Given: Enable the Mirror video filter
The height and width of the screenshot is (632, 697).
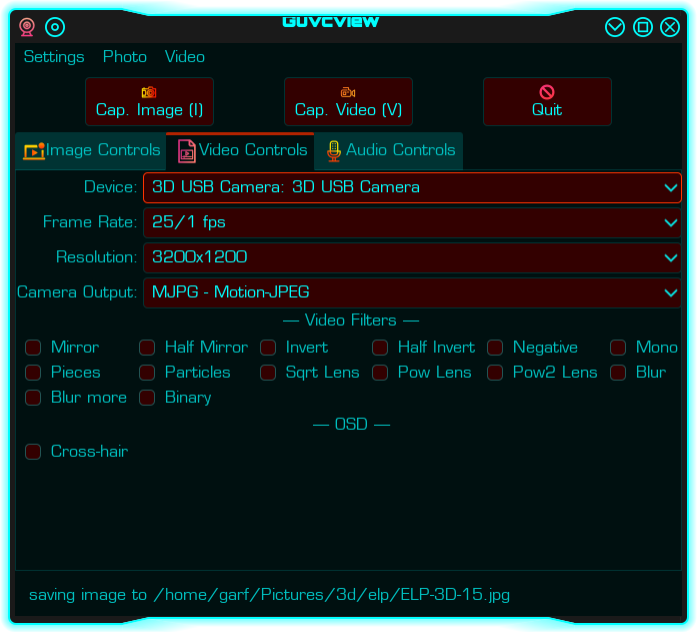Looking at the screenshot, I should [x=33, y=348].
